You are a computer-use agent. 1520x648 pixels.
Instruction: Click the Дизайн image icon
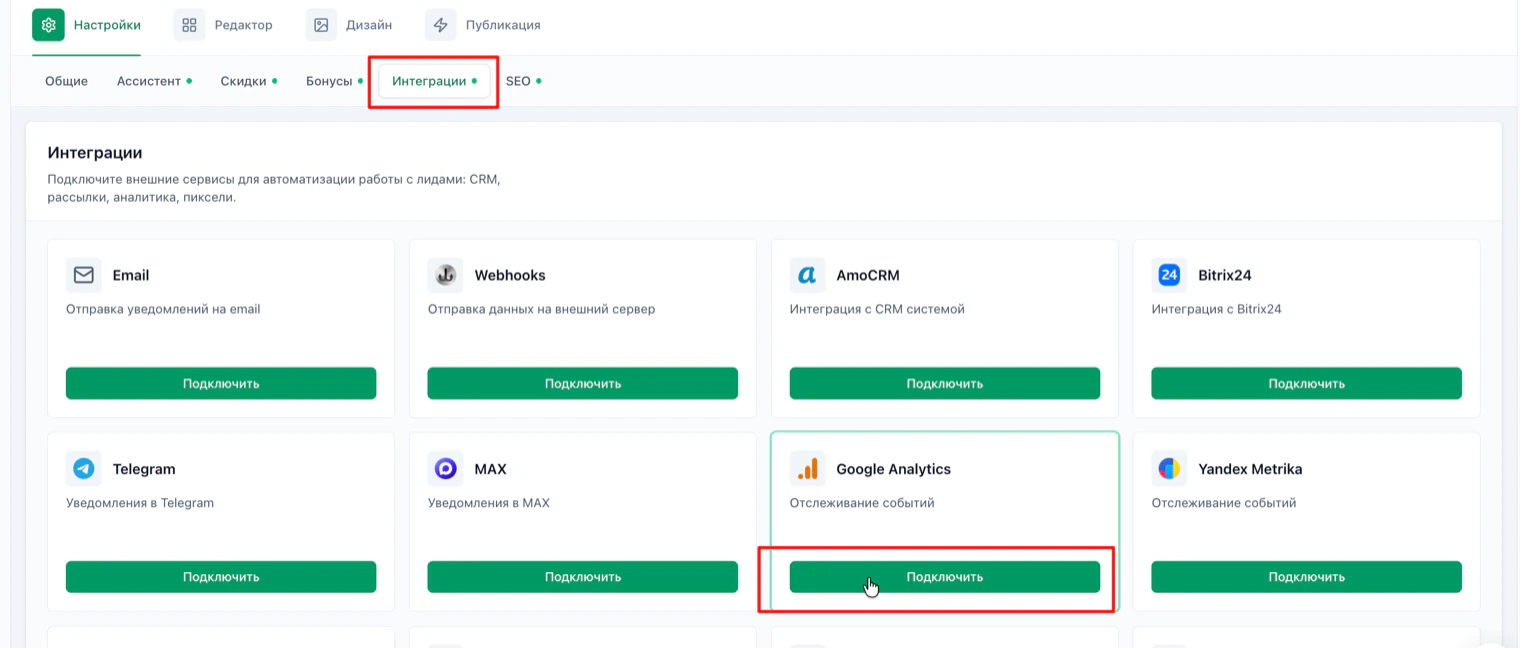pos(321,25)
